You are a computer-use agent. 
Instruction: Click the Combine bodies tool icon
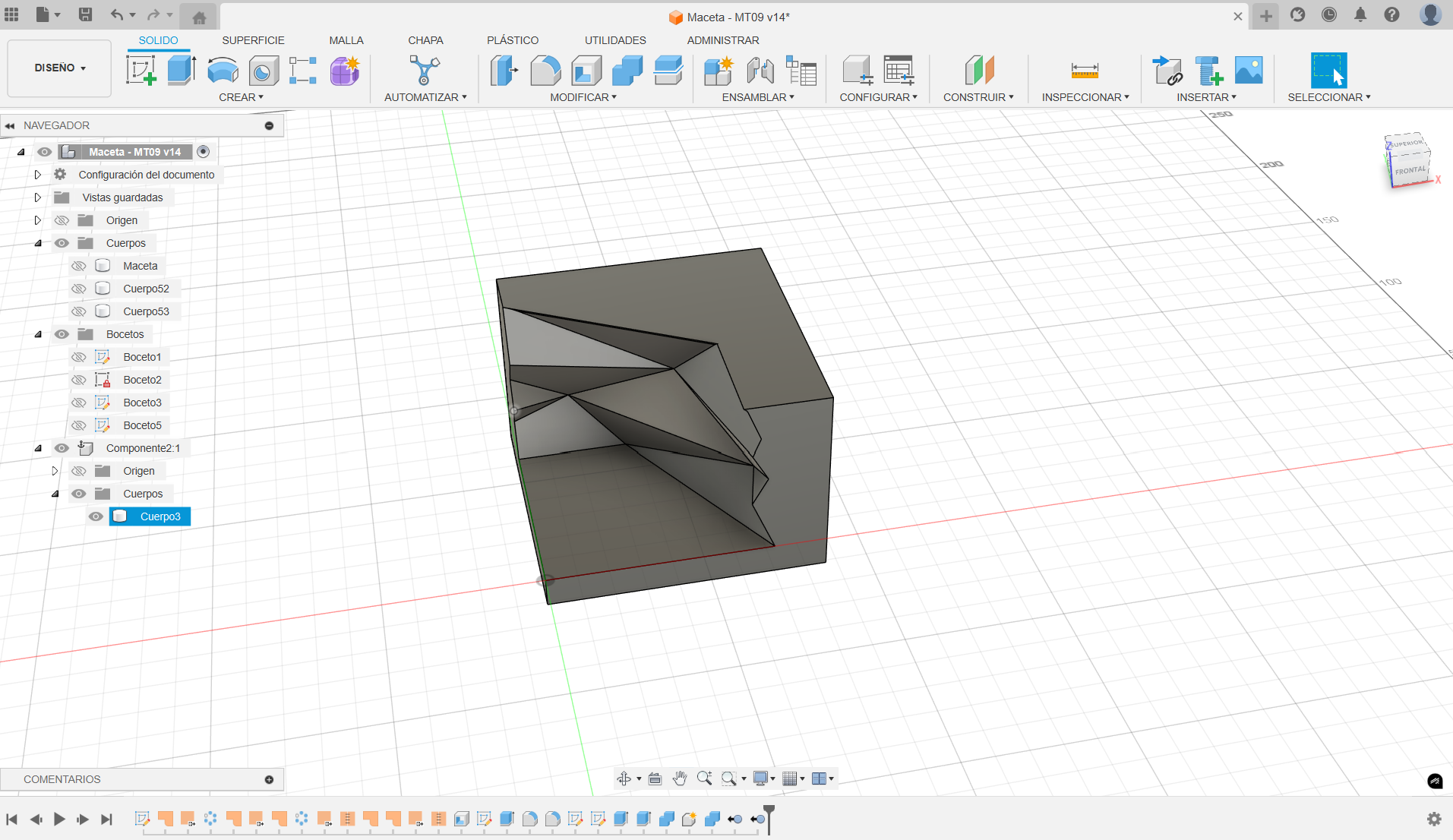pos(627,70)
